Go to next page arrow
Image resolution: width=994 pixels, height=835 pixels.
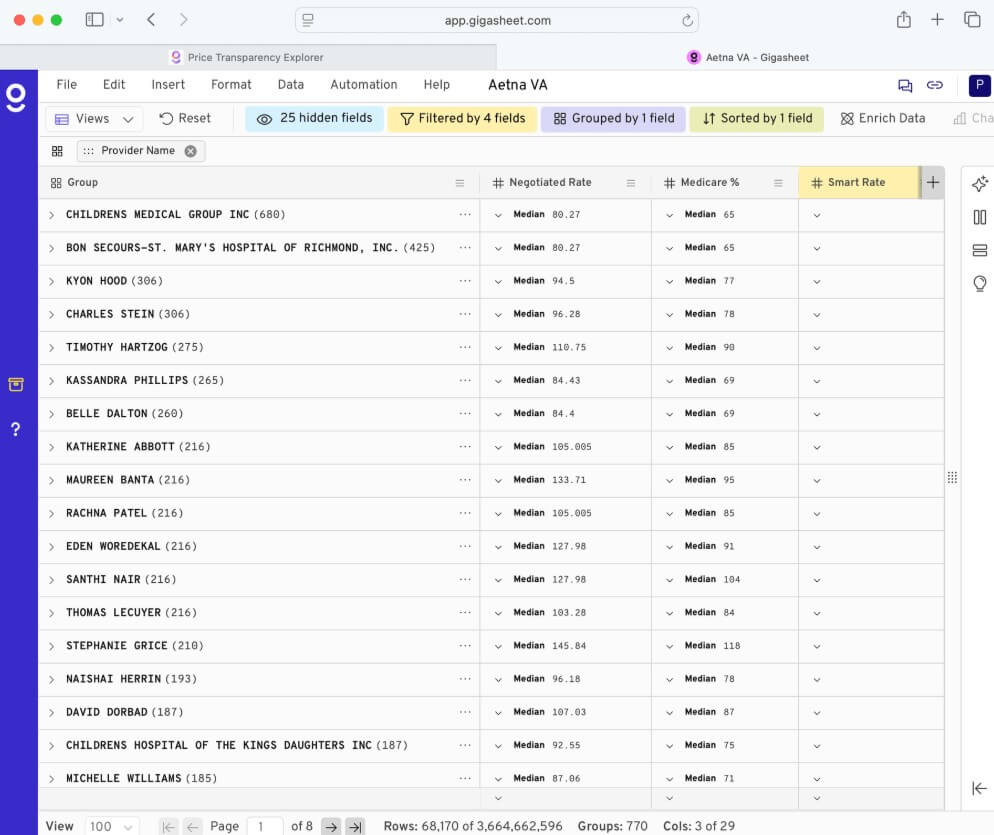point(331,827)
